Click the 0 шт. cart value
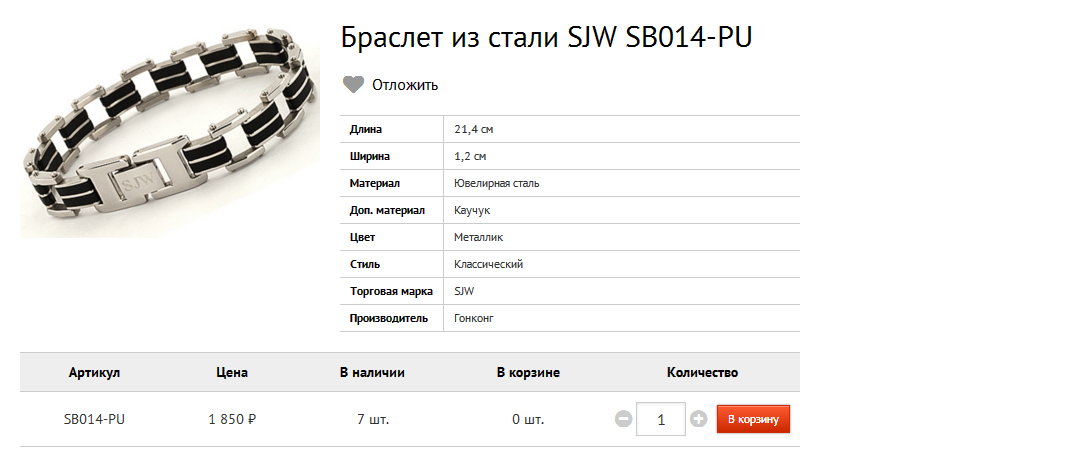The image size is (1087, 465). tap(528, 419)
